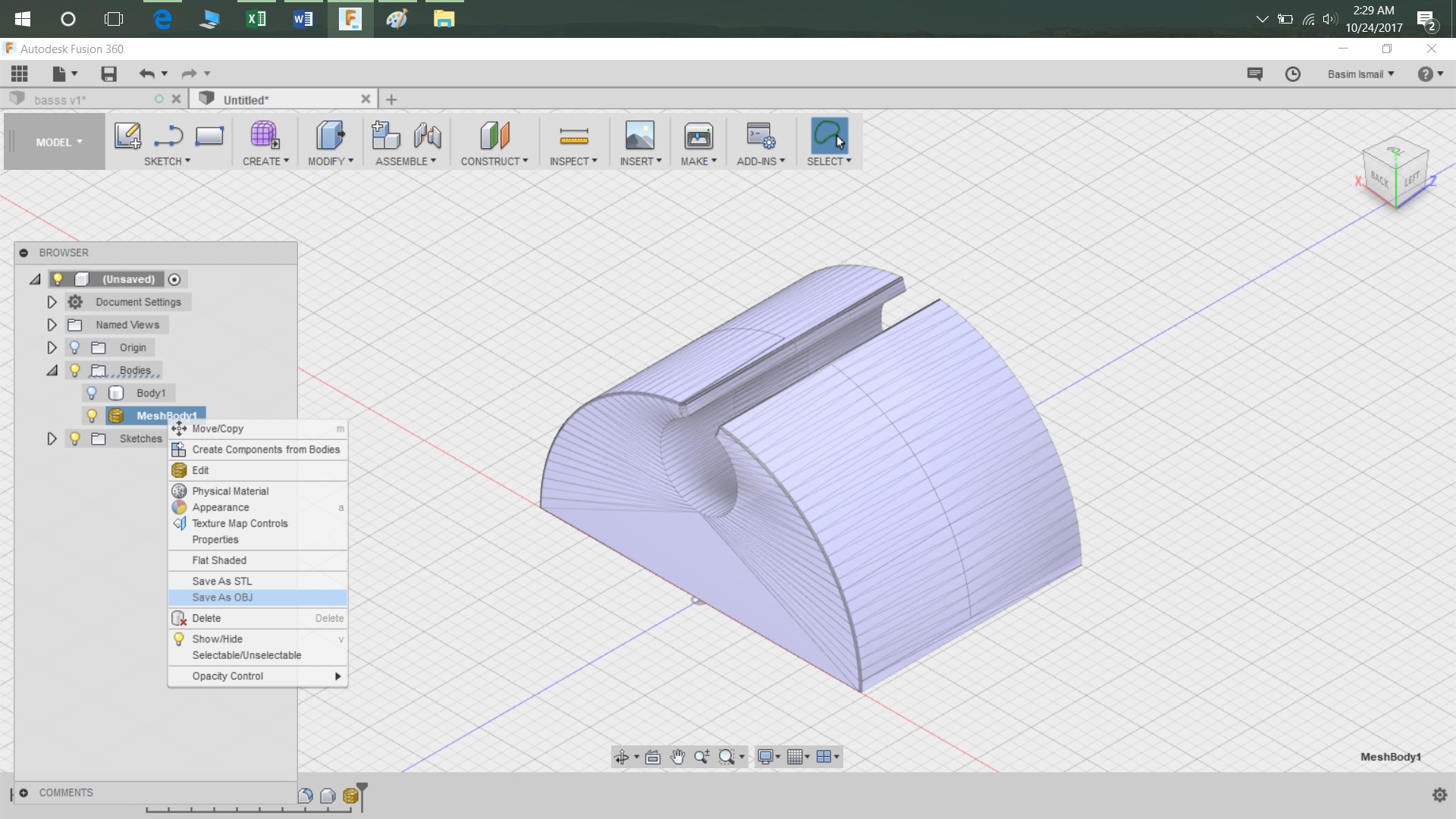Viewport: 1456px width, 819px height.
Task: Collapse the BROWSER panel
Action: 24,253
